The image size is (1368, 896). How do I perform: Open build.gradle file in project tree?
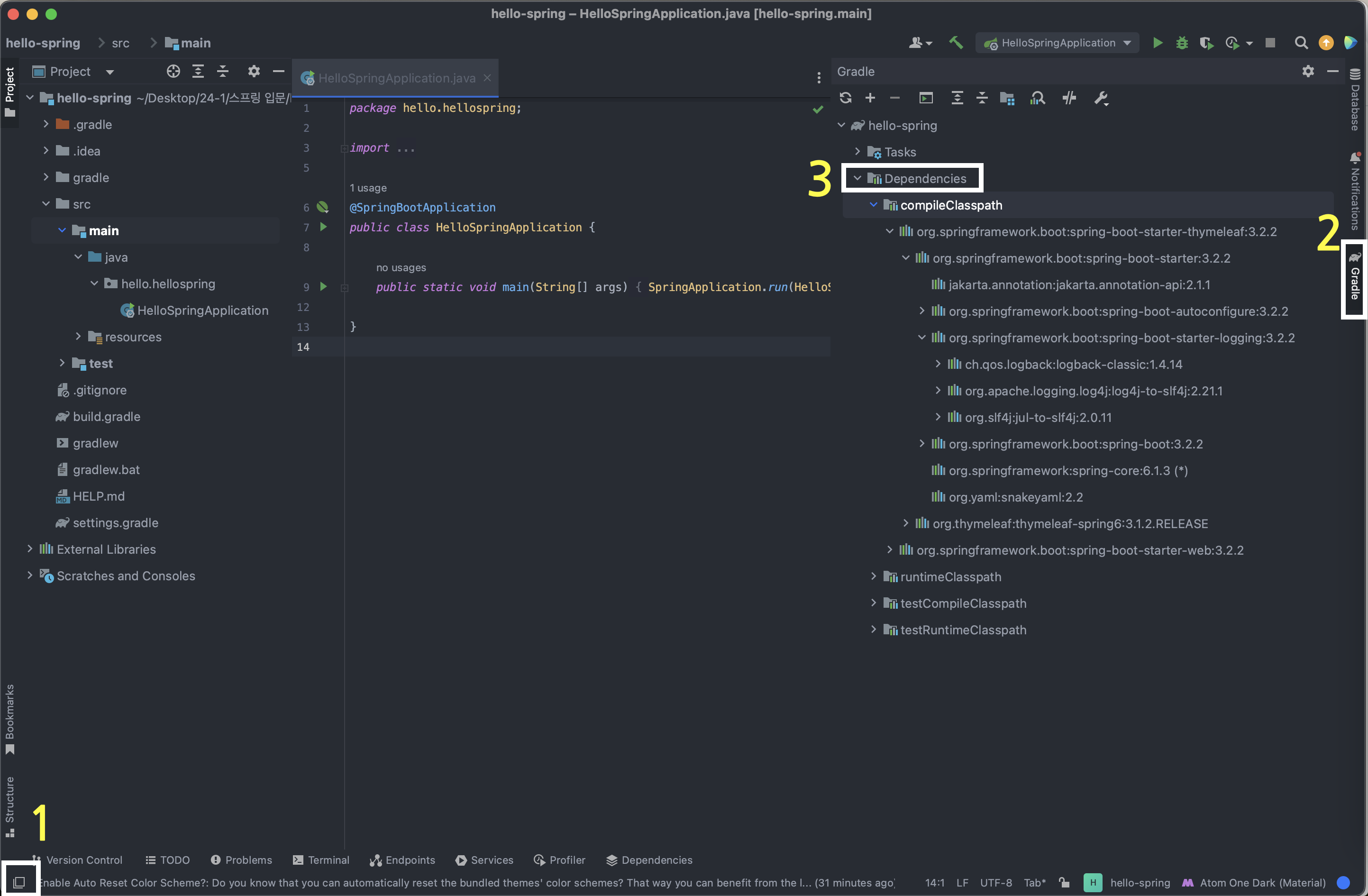tap(106, 417)
